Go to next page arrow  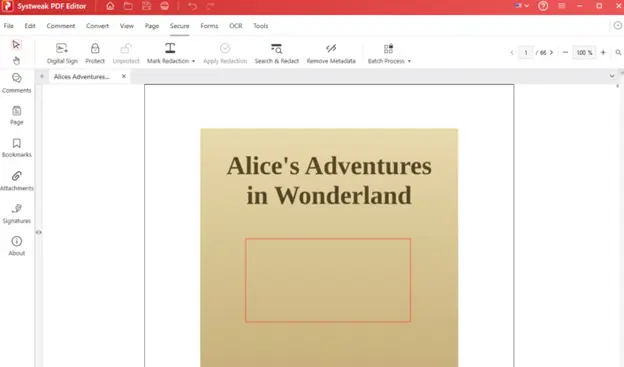(x=551, y=53)
